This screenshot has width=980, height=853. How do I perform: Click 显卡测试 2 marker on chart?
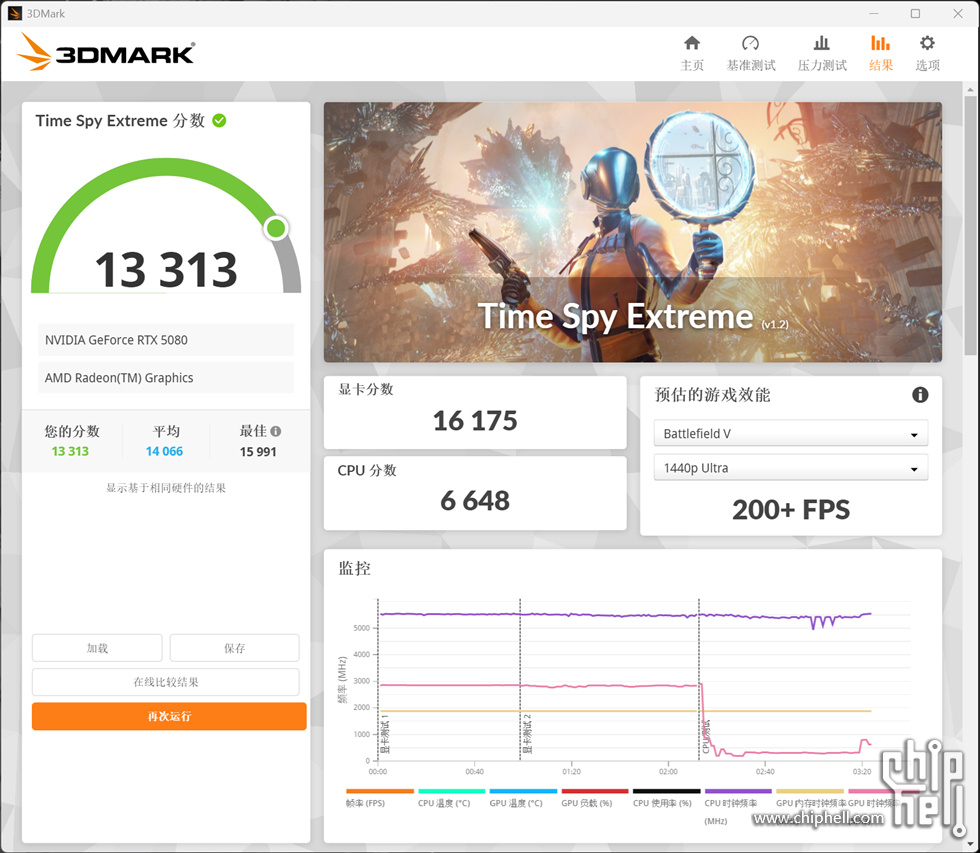(528, 734)
